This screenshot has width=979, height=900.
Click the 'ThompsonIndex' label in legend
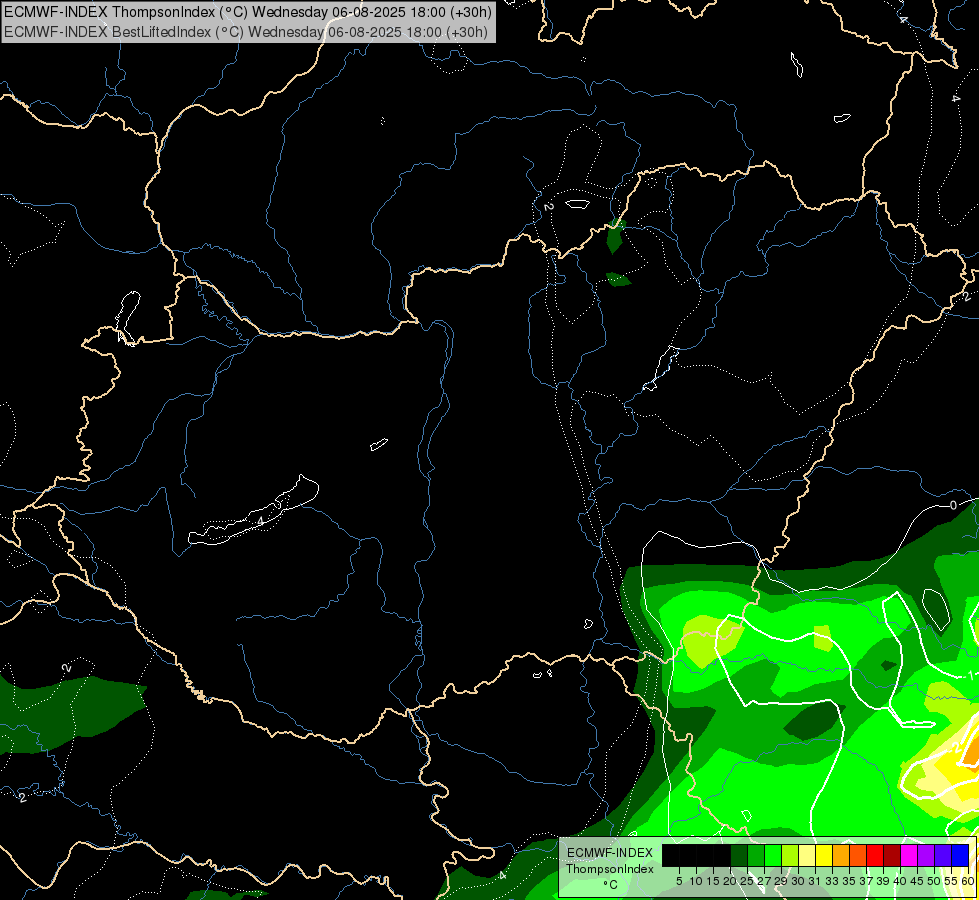coord(610,869)
